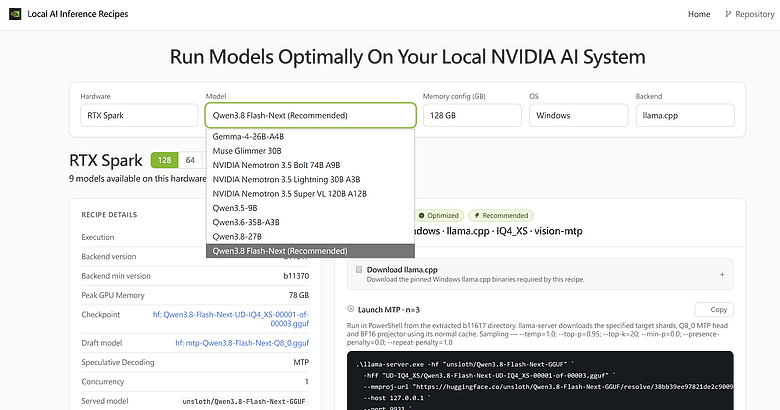Select Muse Glimmer 30B from the model list
The height and width of the screenshot is (410, 780).
(x=310, y=151)
